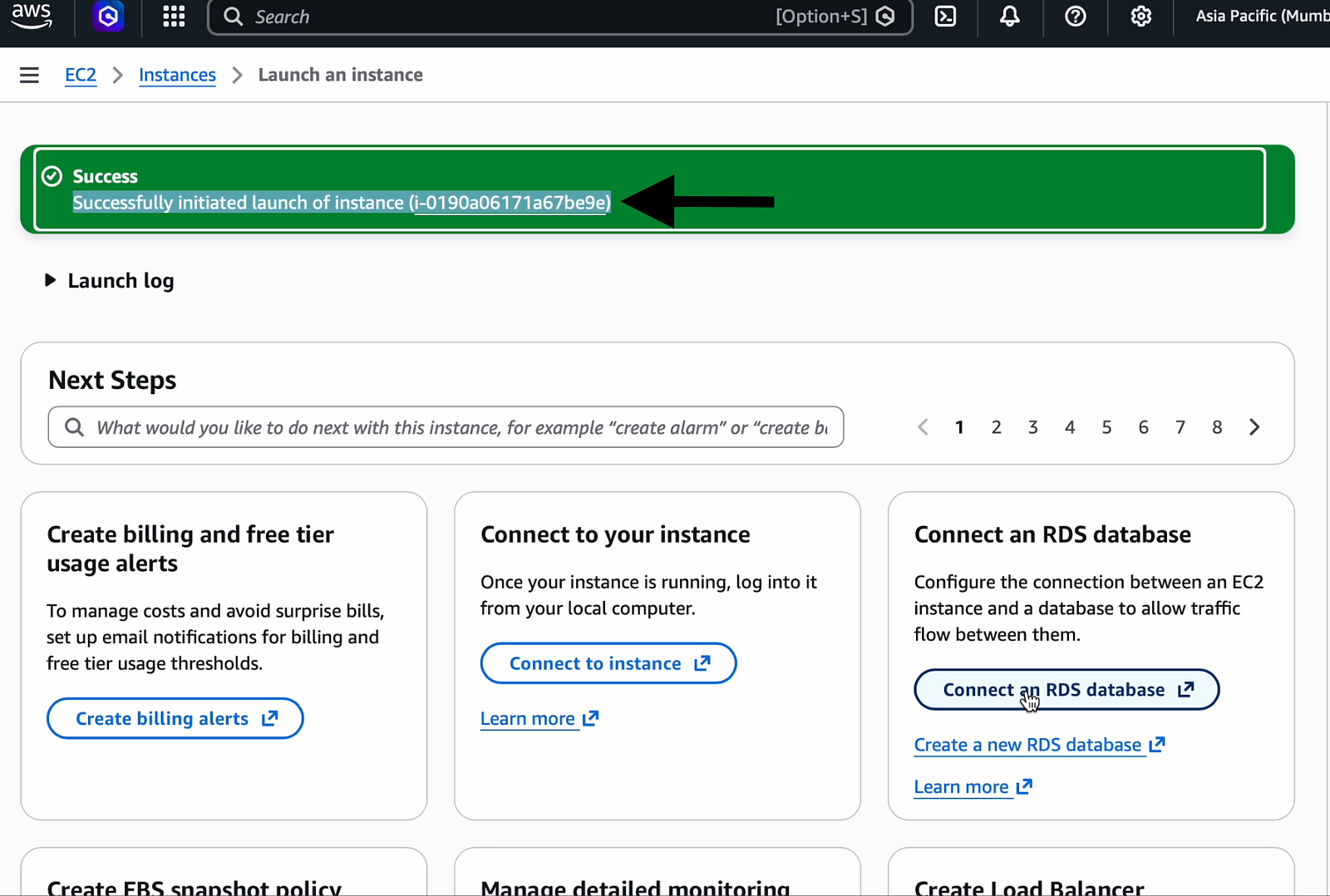
Task: Open instance i-0190a06171a67be9e link
Action: pos(510,203)
